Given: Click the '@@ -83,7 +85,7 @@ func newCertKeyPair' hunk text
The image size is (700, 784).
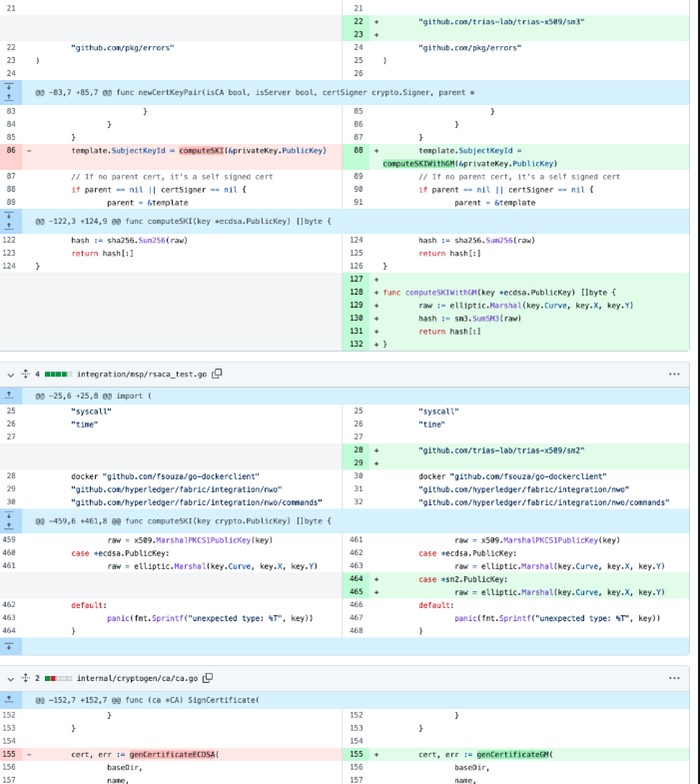Looking at the screenshot, I should pos(254,92).
